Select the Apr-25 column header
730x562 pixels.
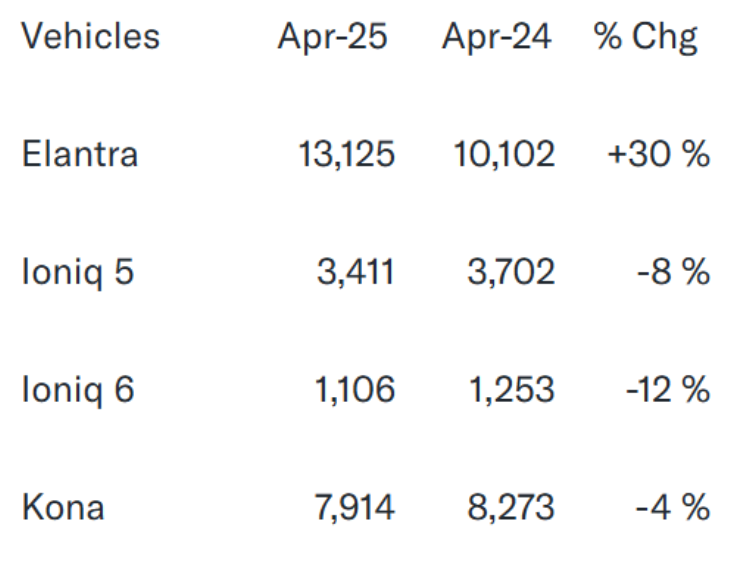click(332, 37)
